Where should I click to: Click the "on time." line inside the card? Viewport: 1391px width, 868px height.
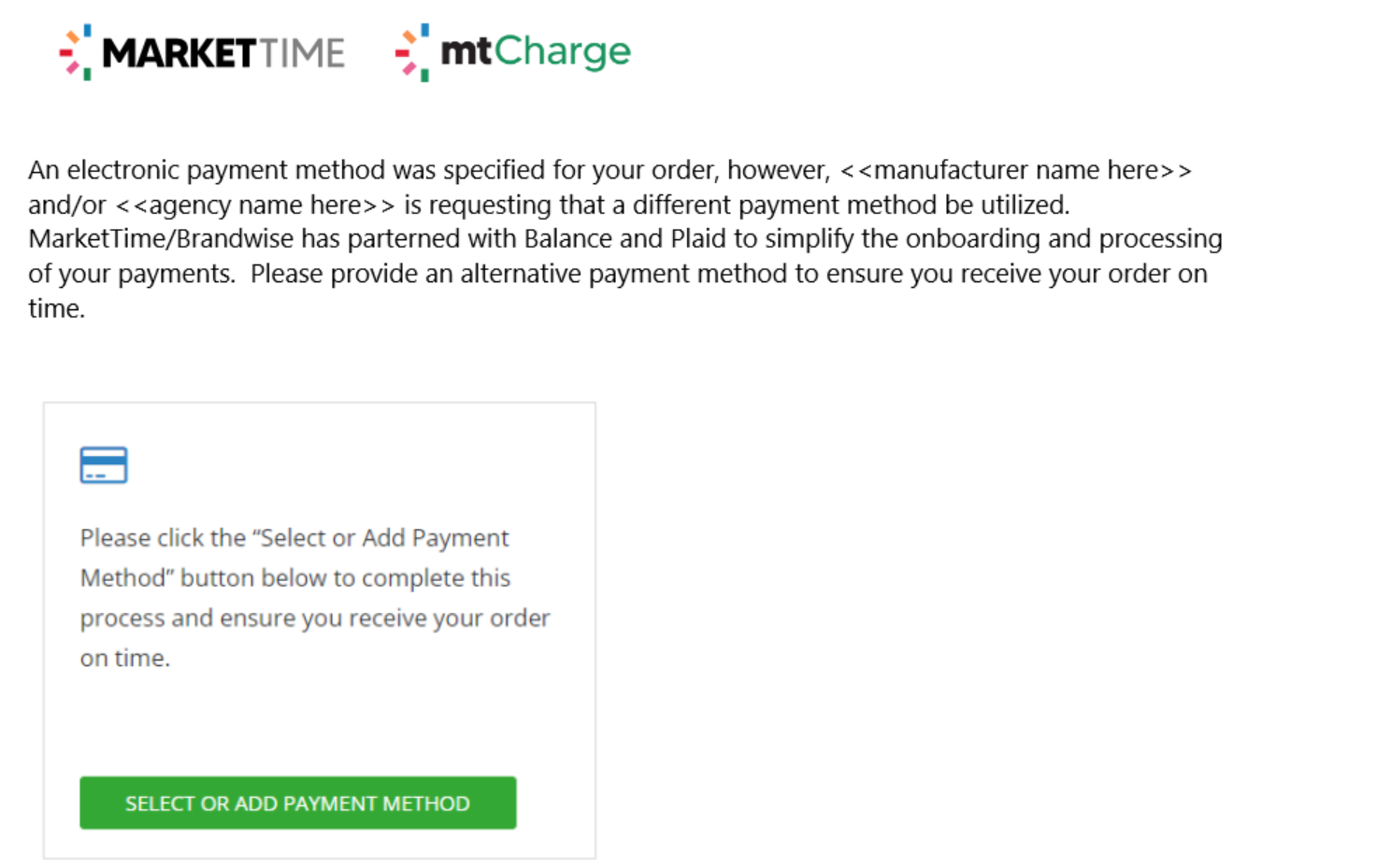pyautogui.click(x=125, y=658)
